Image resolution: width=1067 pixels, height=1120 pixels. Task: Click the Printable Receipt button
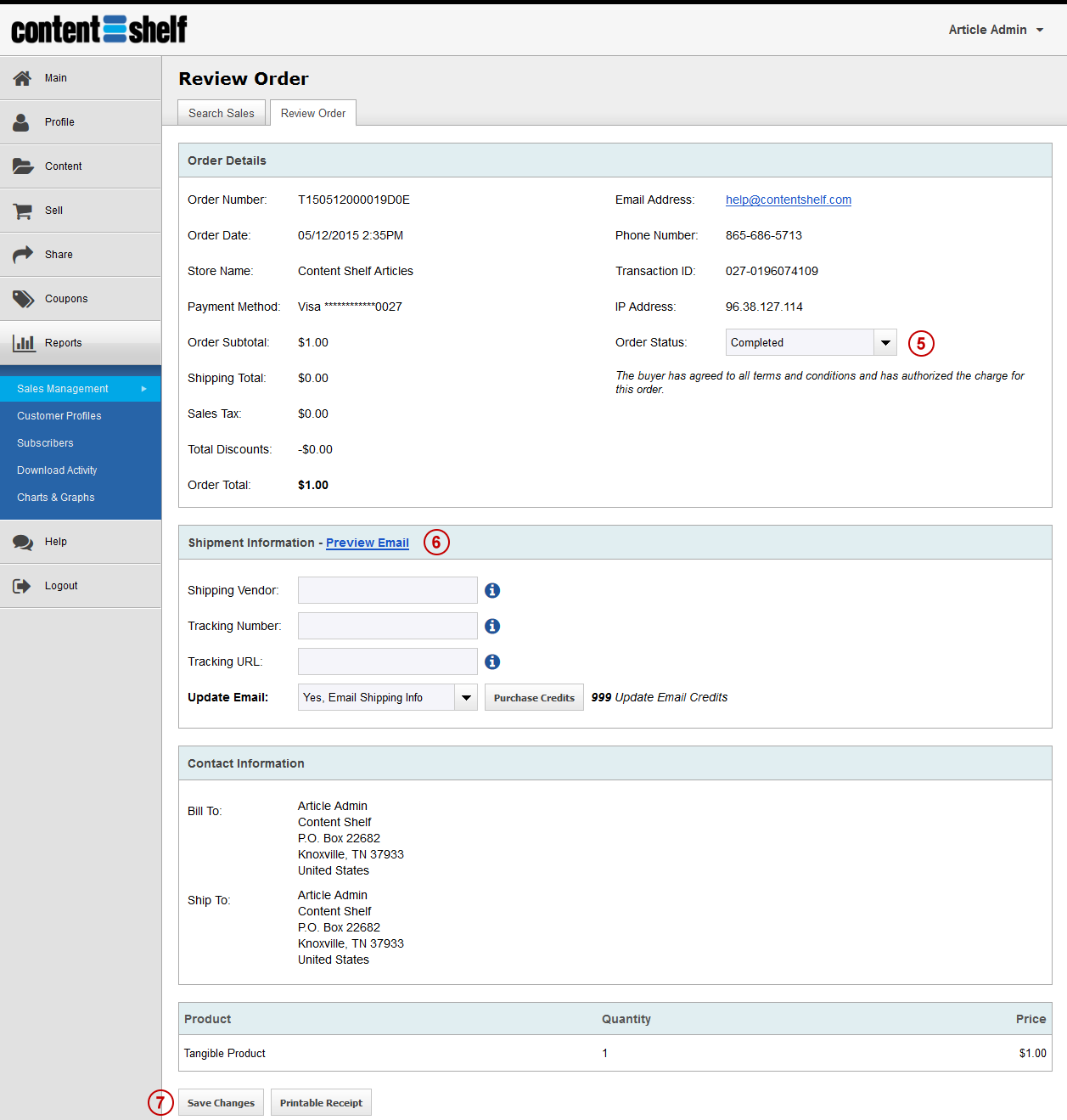pyautogui.click(x=321, y=1102)
